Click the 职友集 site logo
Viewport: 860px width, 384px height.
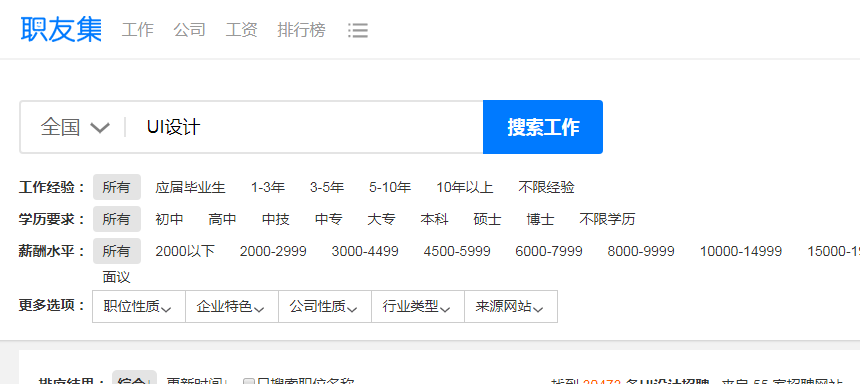click(x=61, y=29)
